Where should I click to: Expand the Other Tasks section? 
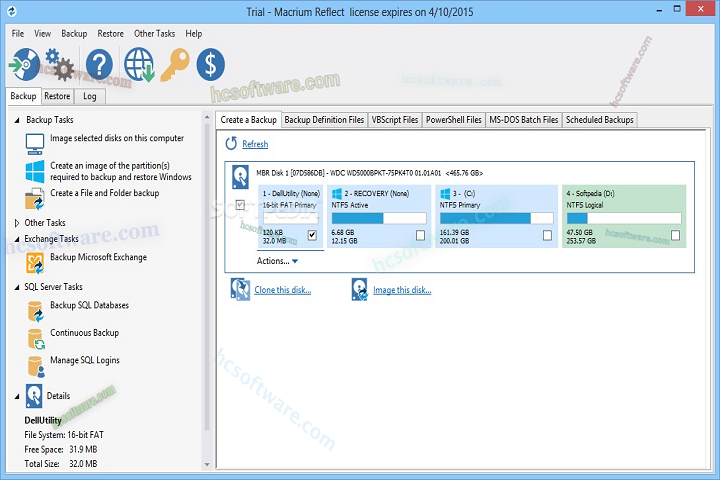tap(17, 223)
